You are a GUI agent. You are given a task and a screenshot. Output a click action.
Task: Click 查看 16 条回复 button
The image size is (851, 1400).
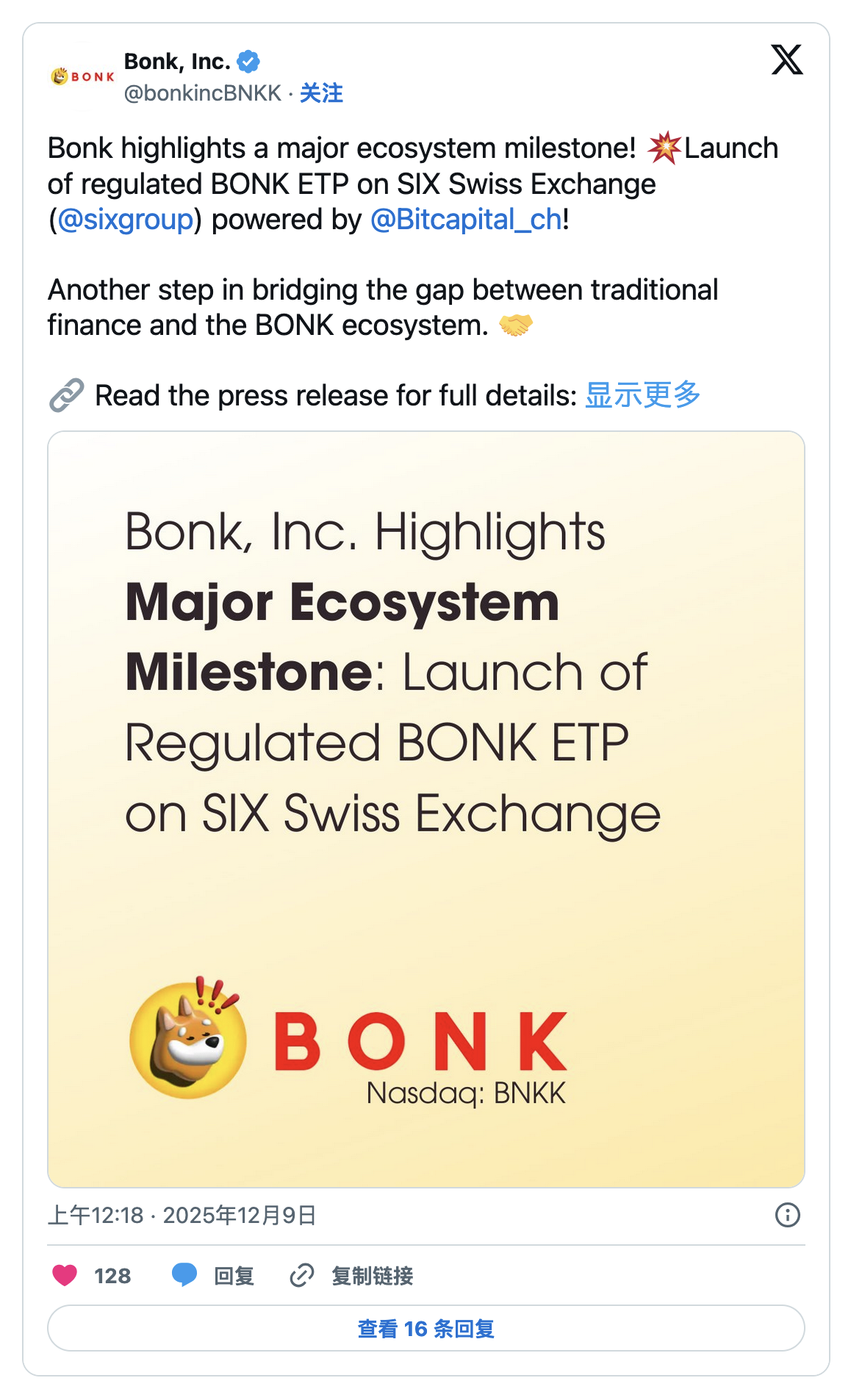(x=425, y=1328)
